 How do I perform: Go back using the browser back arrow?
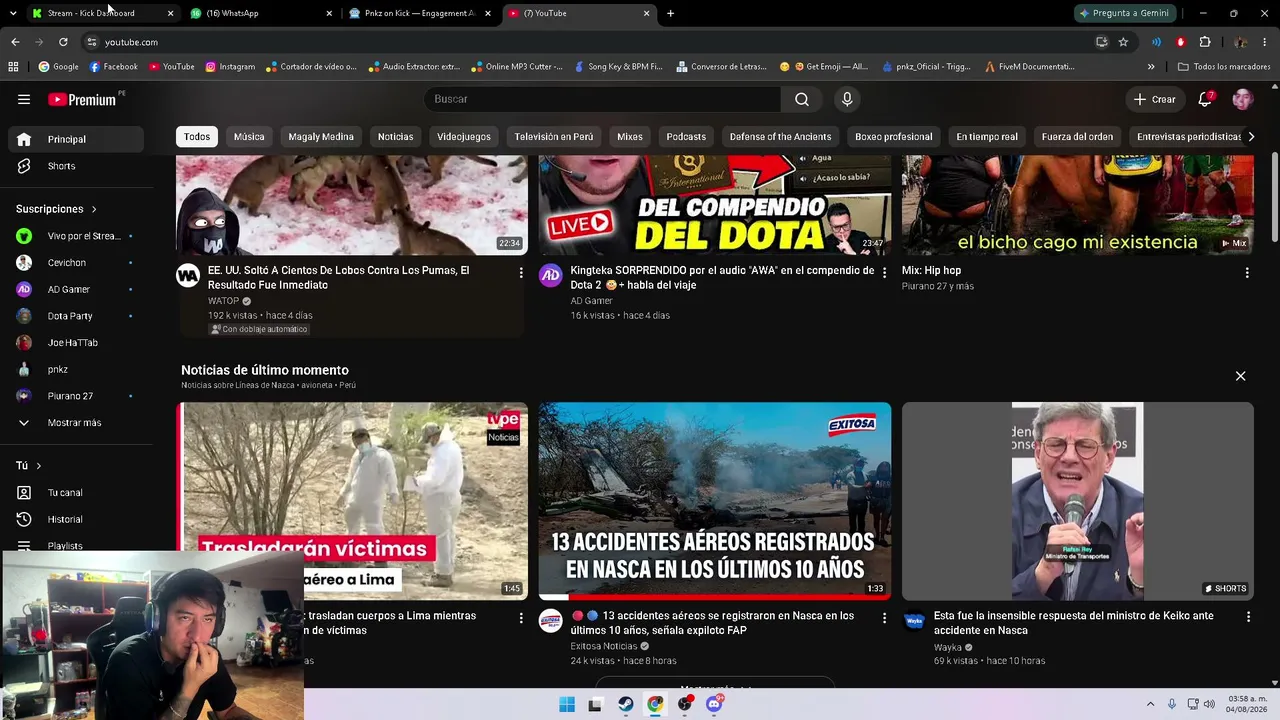[15, 42]
